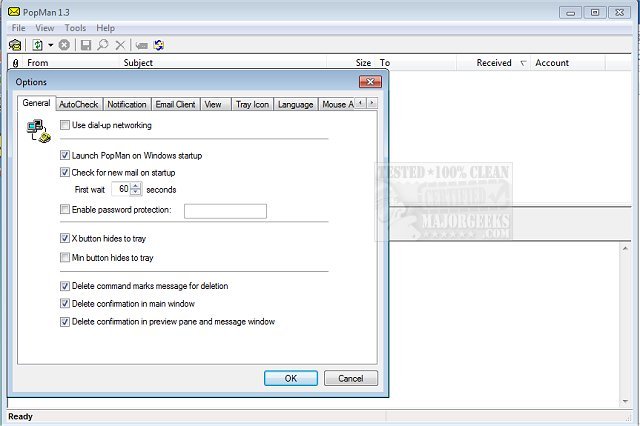This screenshot has height=426, width=640.
Task: Close the Options dialog
Action: tap(370, 82)
